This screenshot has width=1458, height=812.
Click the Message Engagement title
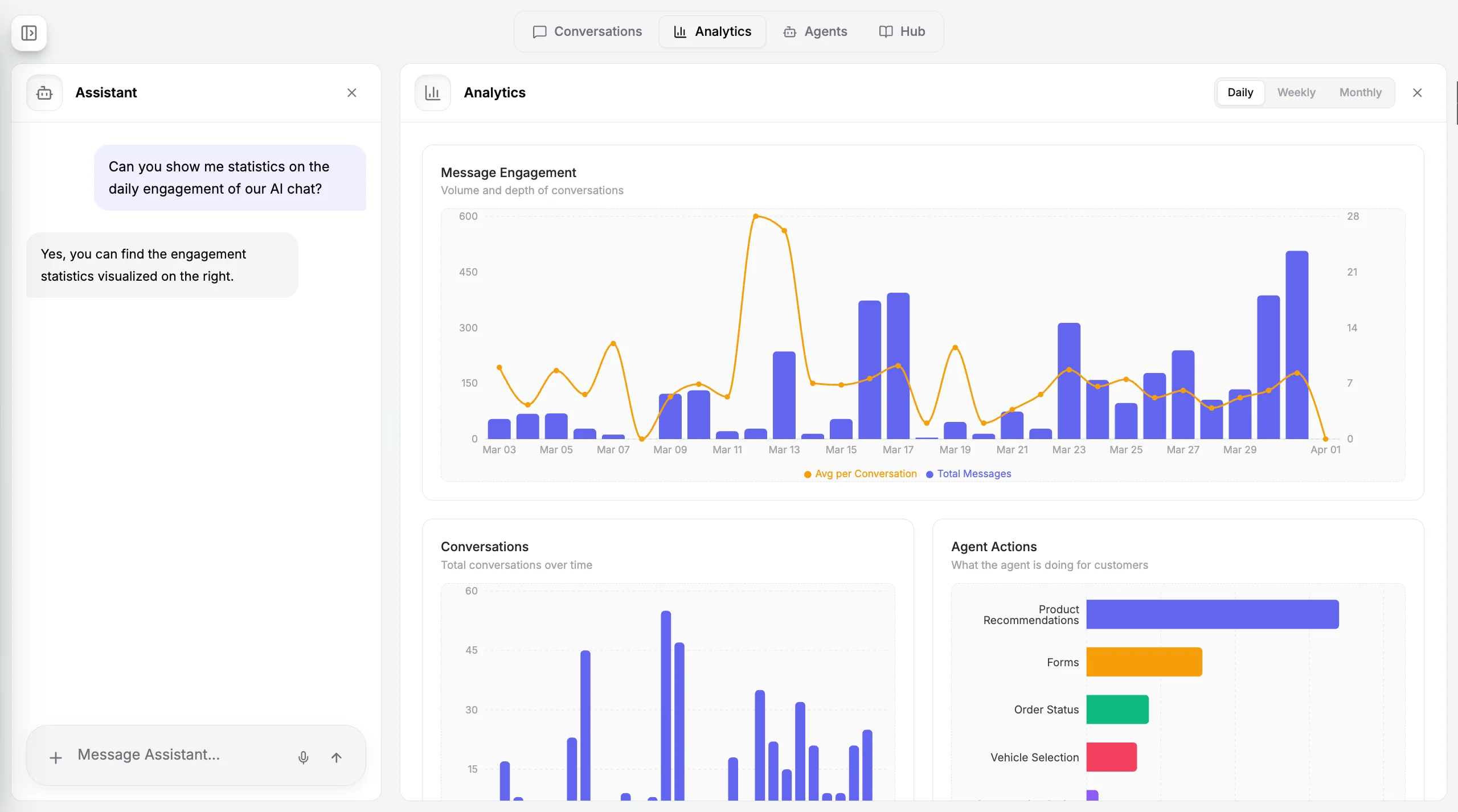point(509,173)
